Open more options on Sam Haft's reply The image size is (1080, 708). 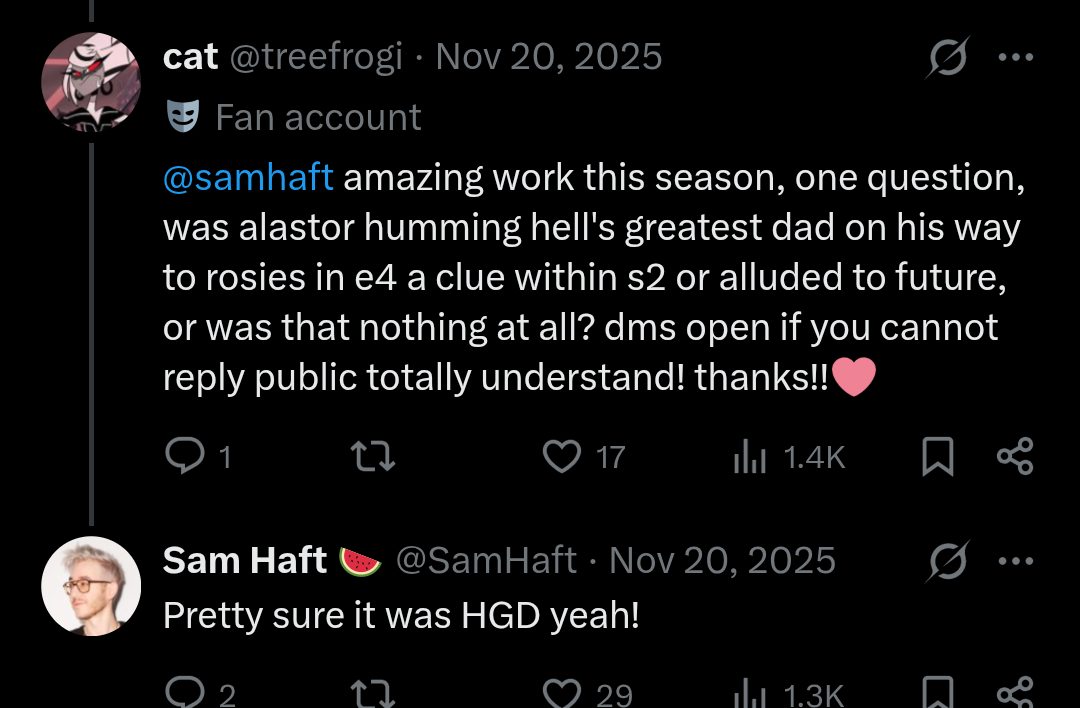click(x=1015, y=560)
